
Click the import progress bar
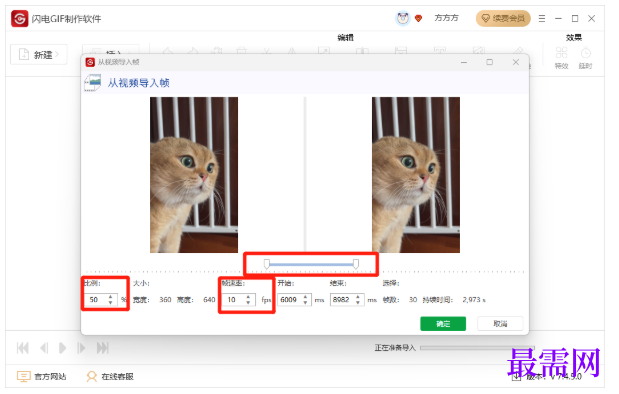478,348
